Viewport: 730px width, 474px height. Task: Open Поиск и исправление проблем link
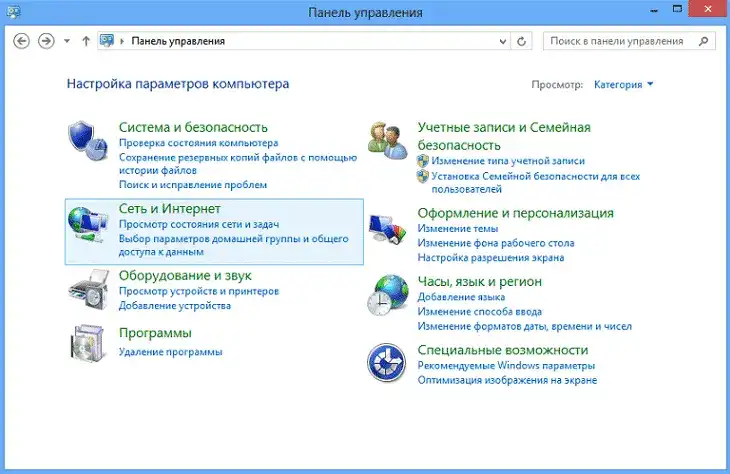point(193,185)
